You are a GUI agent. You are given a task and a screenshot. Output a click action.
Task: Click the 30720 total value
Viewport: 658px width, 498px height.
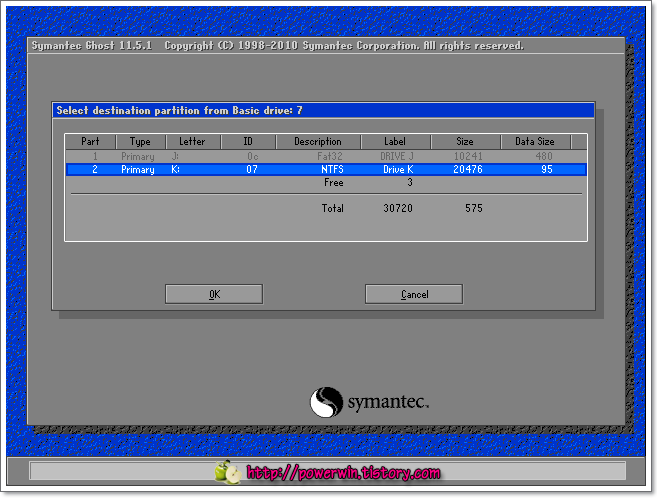(398, 208)
